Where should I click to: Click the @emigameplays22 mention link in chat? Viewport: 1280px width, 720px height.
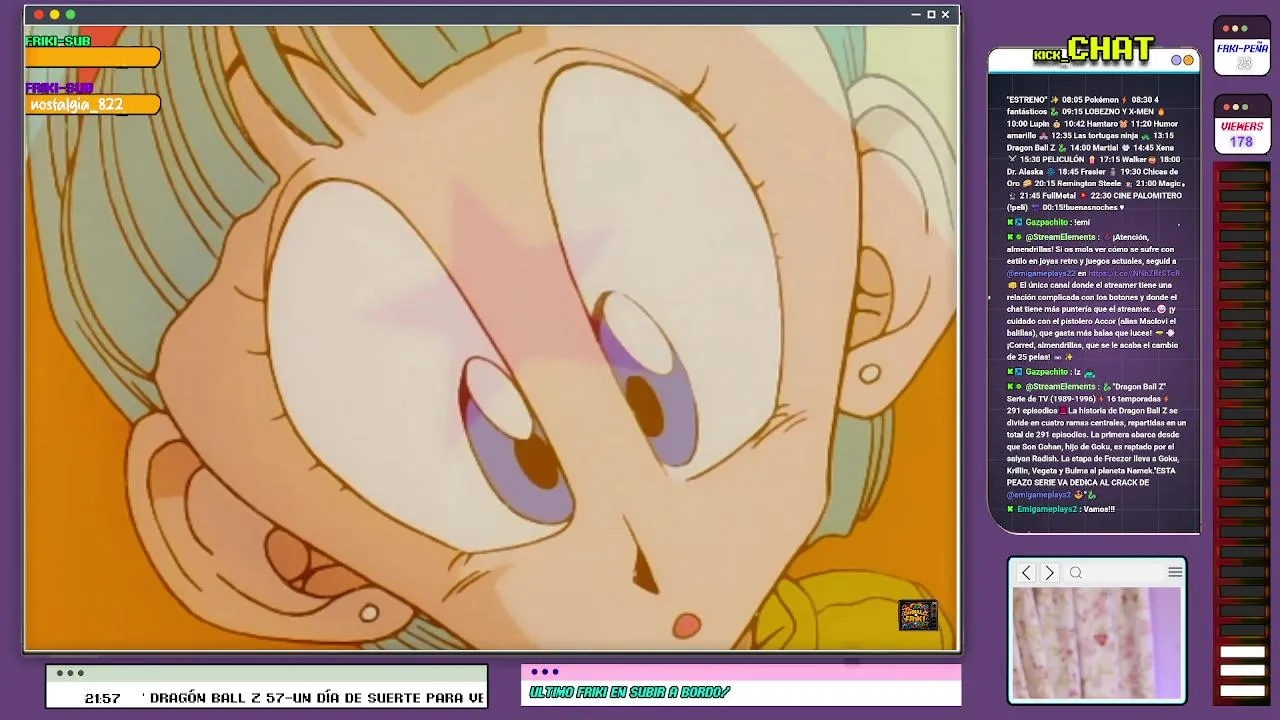click(x=1041, y=273)
